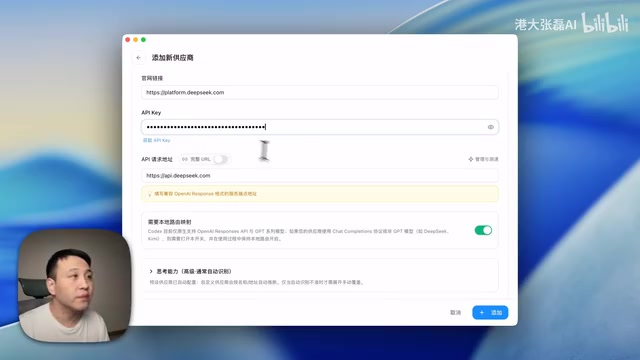Focus the 官网链接 field with platform.deepseek.com

[x=320, y=93]
